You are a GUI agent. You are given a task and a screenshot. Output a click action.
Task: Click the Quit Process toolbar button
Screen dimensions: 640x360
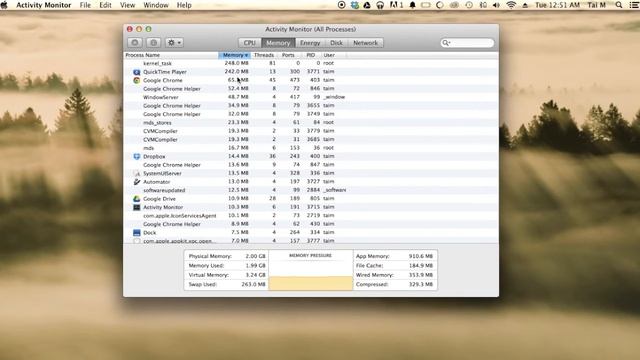pos(135,42)
